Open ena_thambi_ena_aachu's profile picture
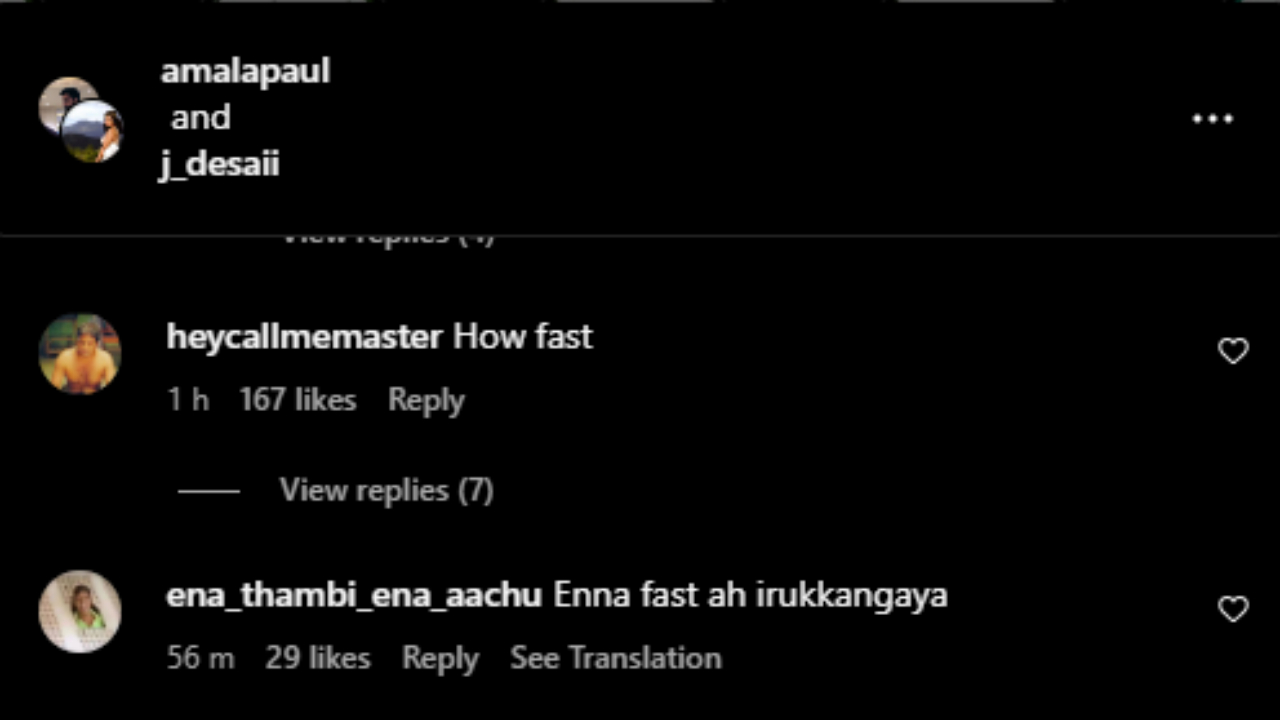The width and height of the screenshot is (1280, 720). click(x=80, y=611)
